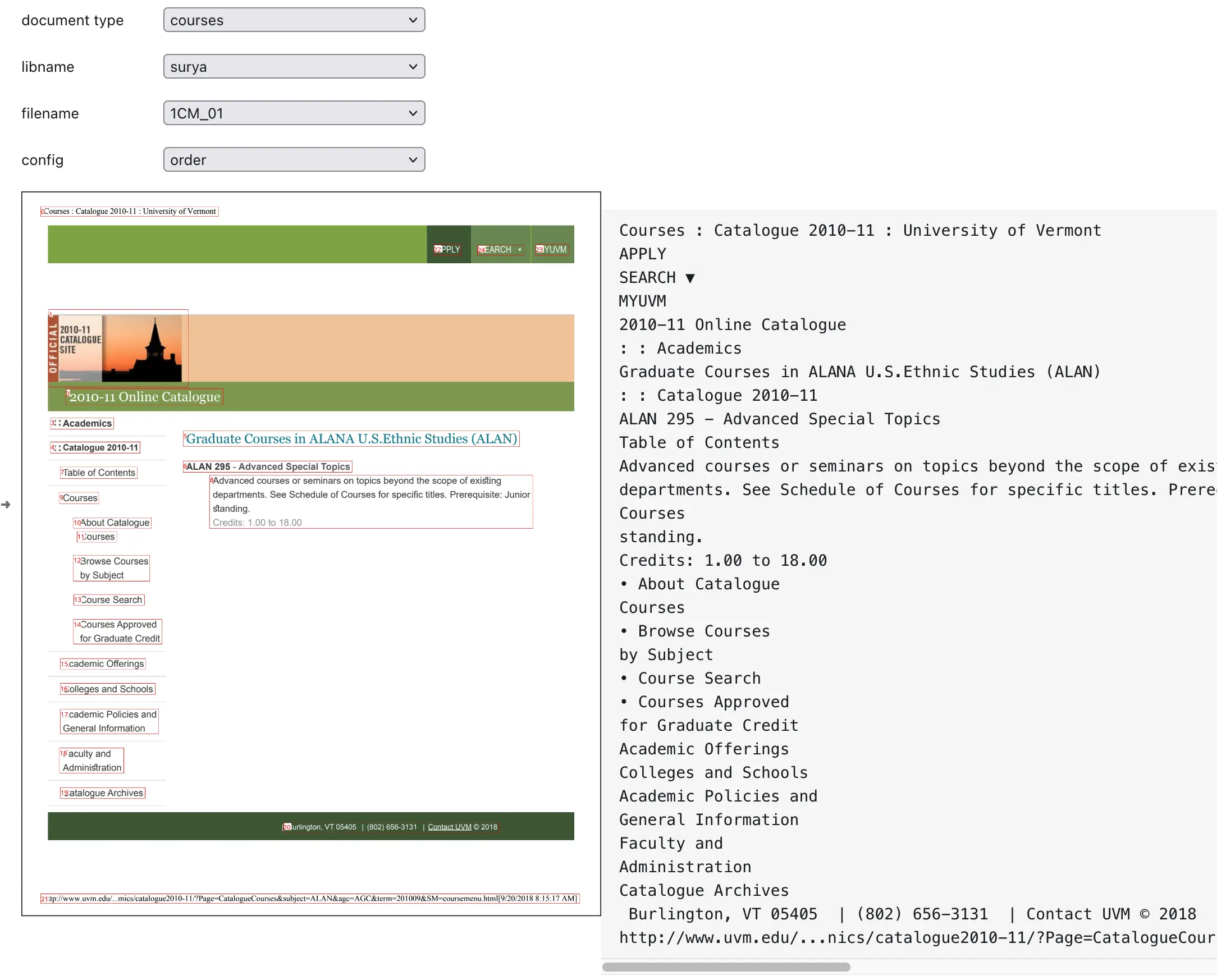Click the page title text at document top
Screen dimensions: 1226x980
click(130, 212)
